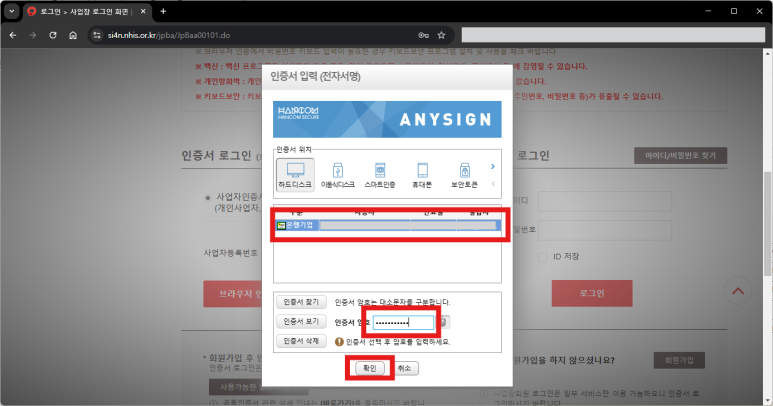Show next certificate location options
The height and width of the screenshot is (406, 773).
coord(492,167)
